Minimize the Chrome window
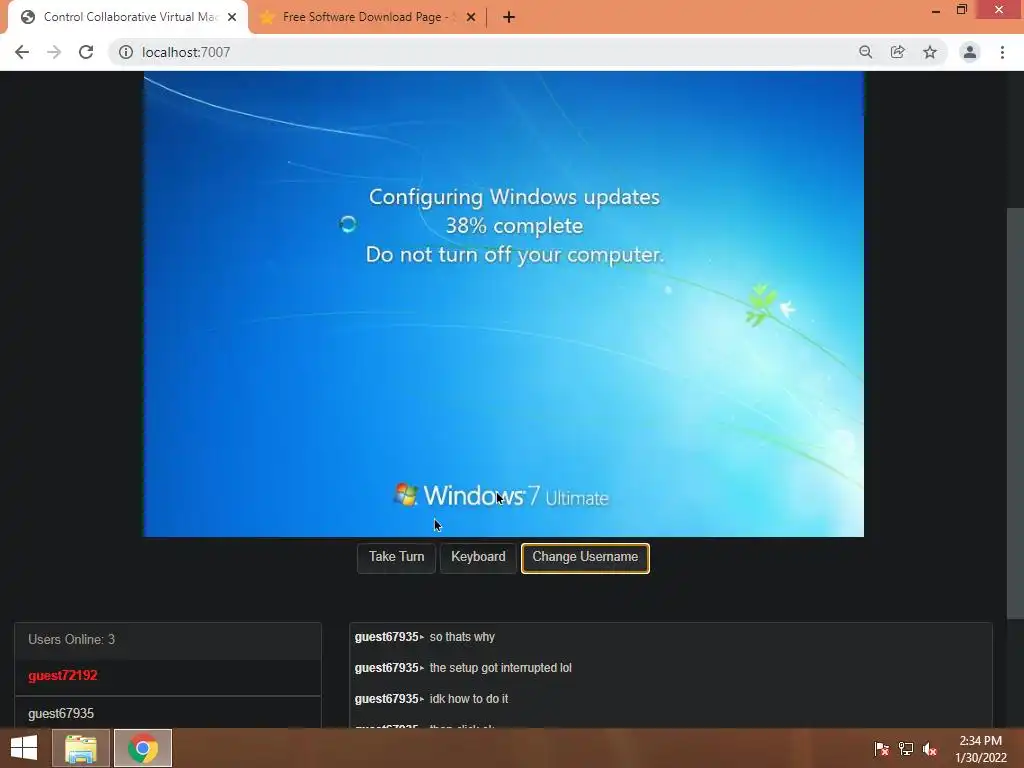The image size is (1024, 768). click(x=936, y=10)
